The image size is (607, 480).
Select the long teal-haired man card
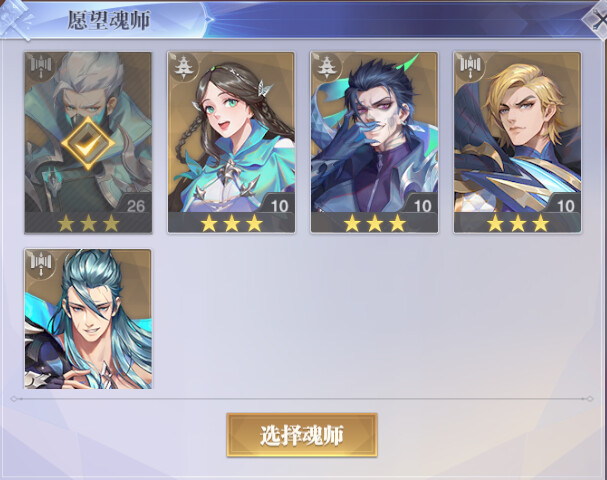coord(88,319)
